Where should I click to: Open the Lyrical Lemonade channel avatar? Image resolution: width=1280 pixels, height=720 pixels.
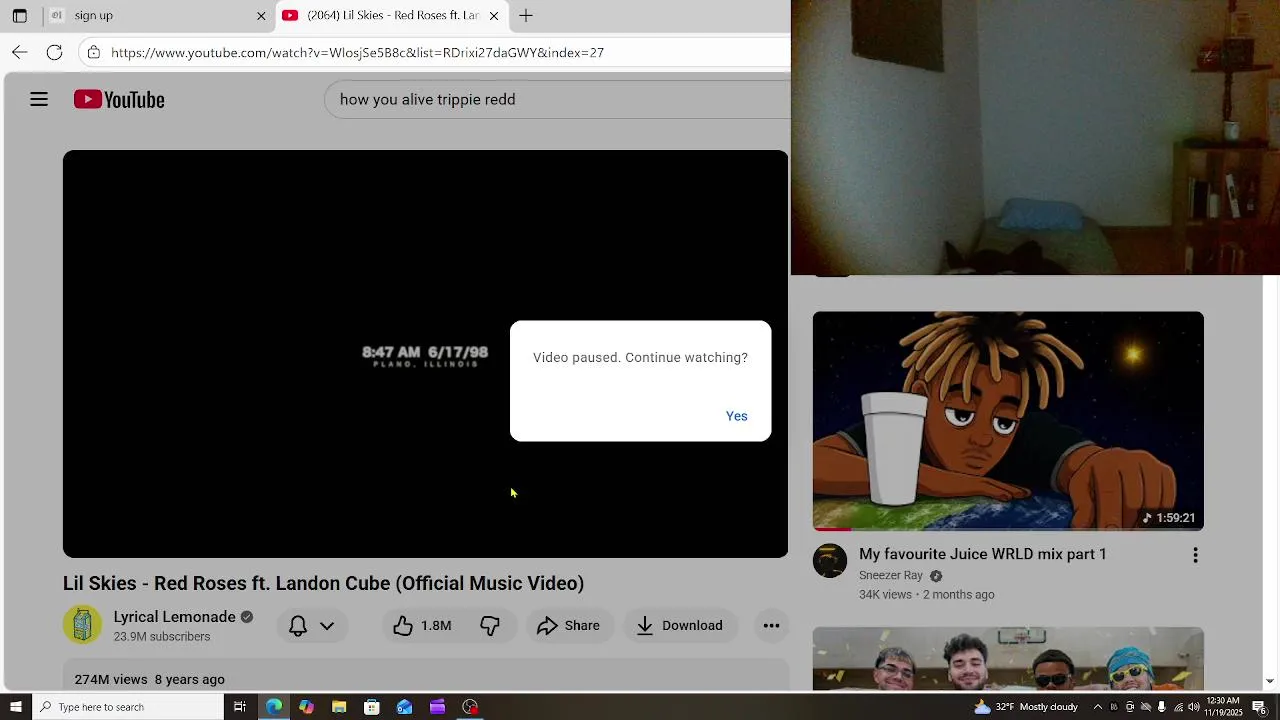point(82,625)
